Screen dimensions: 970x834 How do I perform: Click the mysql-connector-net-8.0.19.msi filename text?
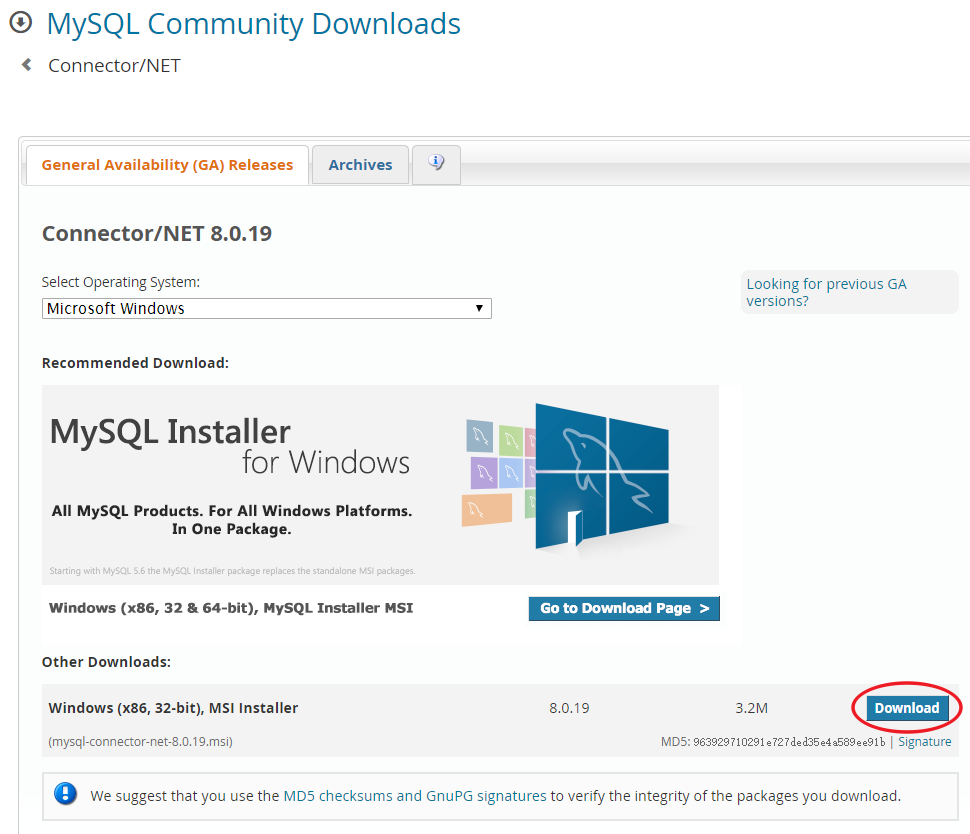(x=140, y=741)
